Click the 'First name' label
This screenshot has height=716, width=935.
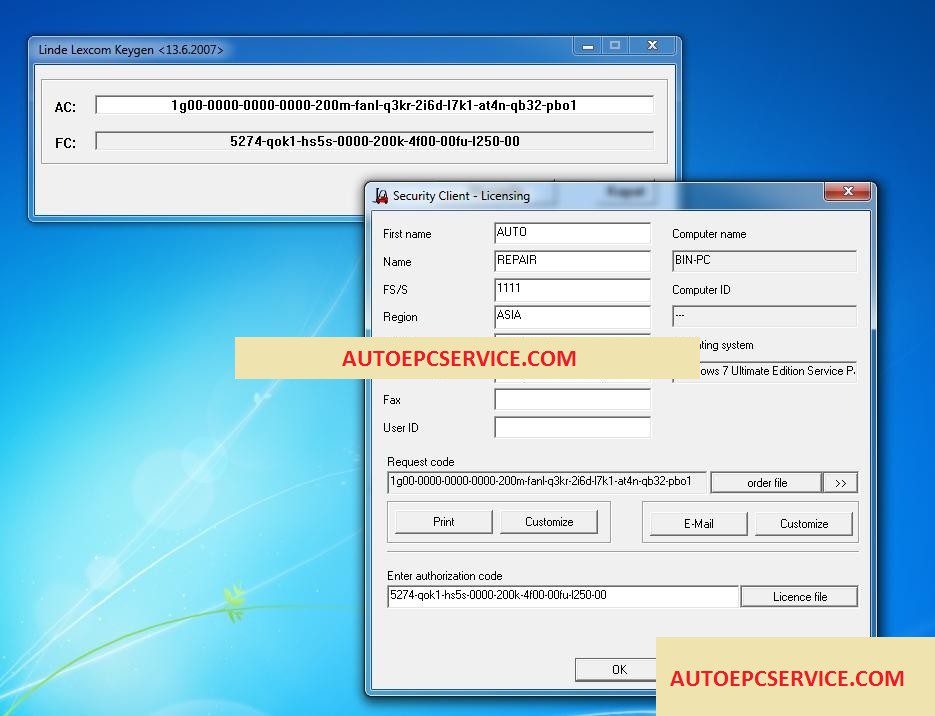407,234
